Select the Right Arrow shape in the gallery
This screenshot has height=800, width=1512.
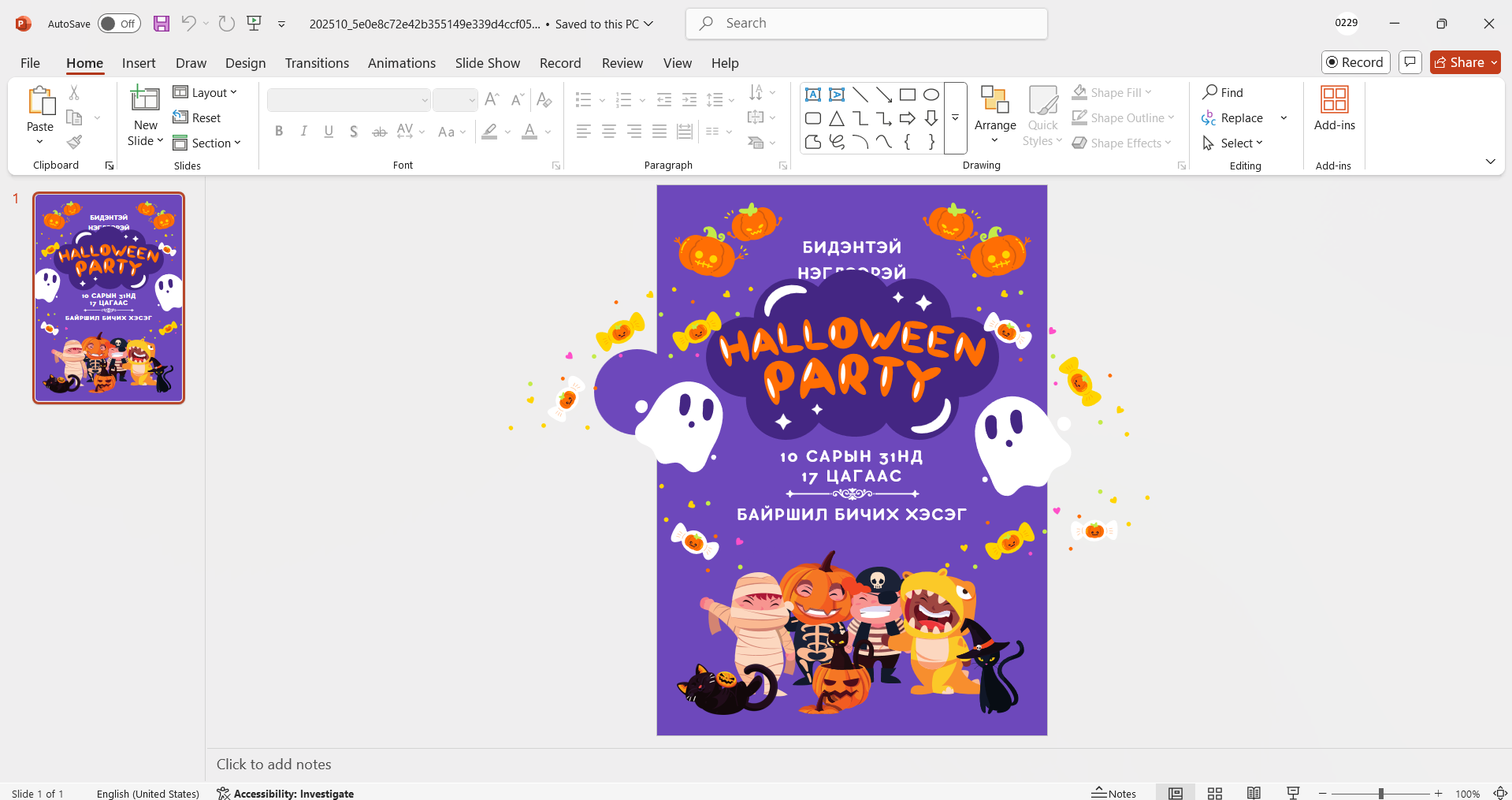(x=908, y=118)
